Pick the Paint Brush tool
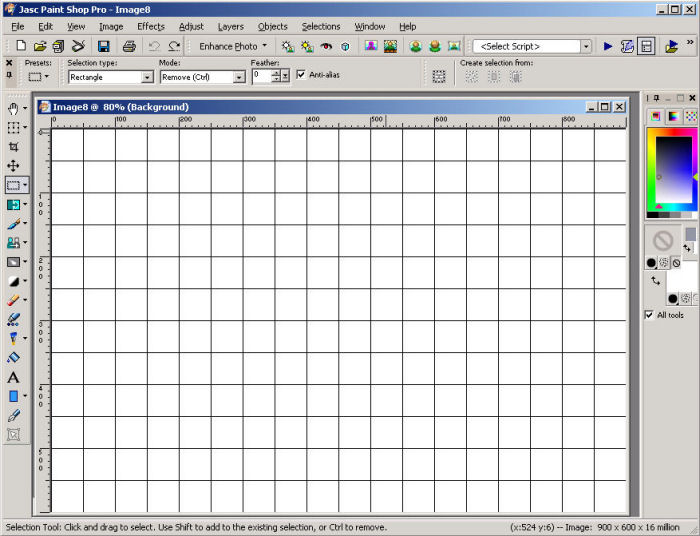Viewport: 700px width, 536px height. tap(13, 223)
